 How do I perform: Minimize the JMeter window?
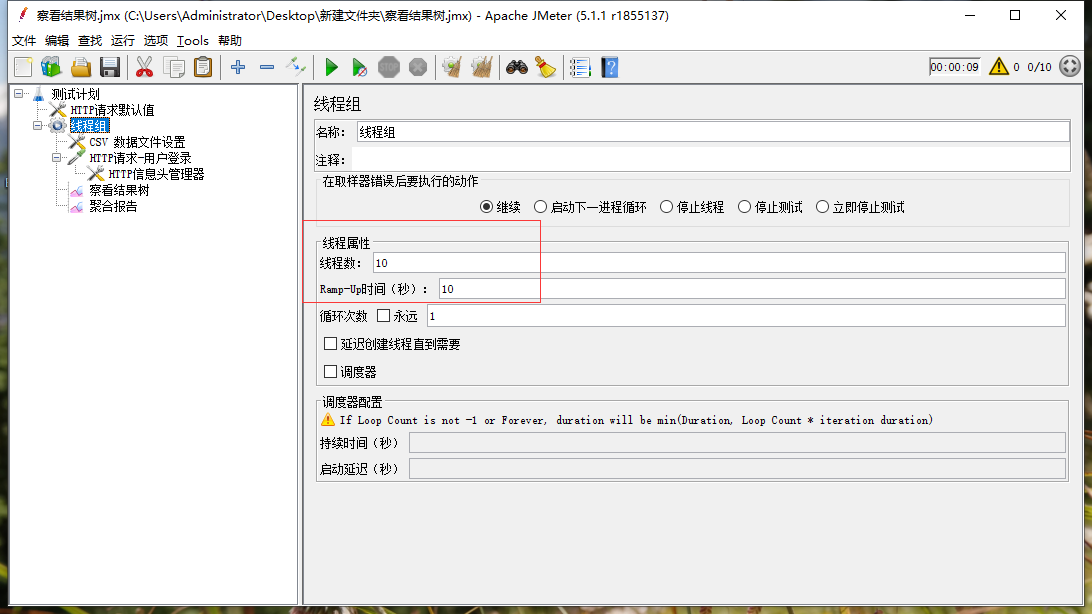[970, 15]
